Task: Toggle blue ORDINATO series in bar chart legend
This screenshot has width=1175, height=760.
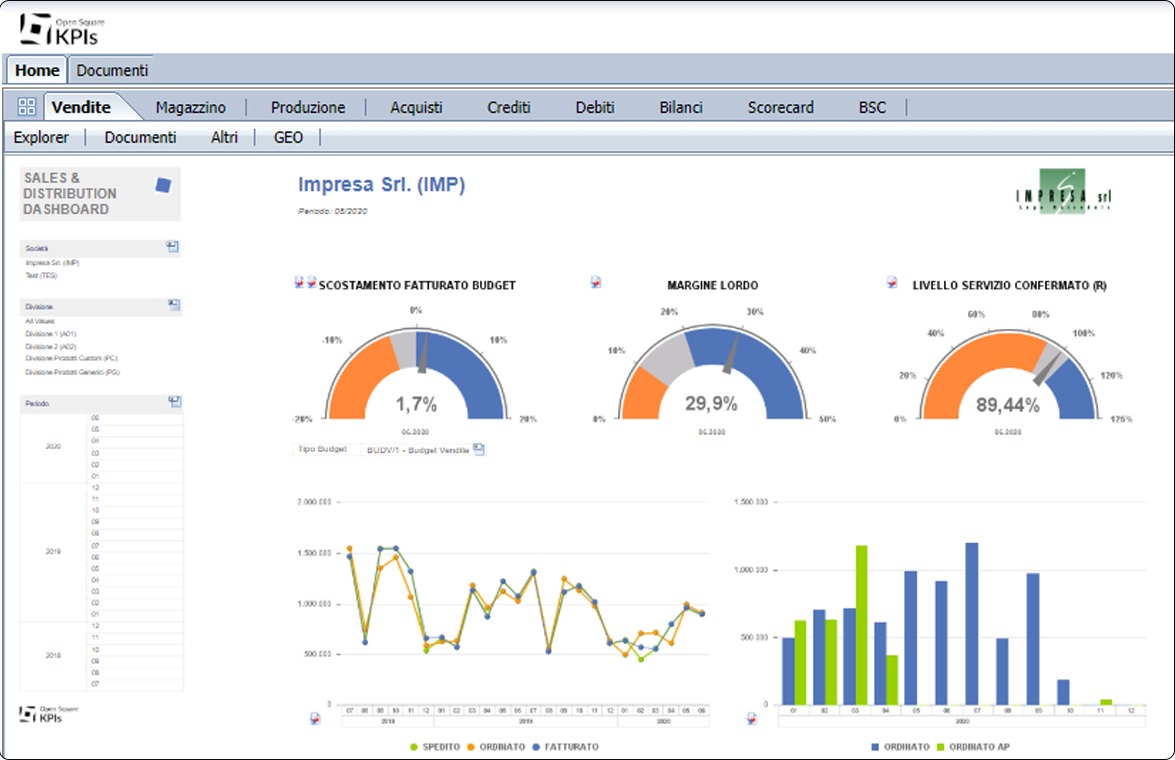Action: point(901,747)
